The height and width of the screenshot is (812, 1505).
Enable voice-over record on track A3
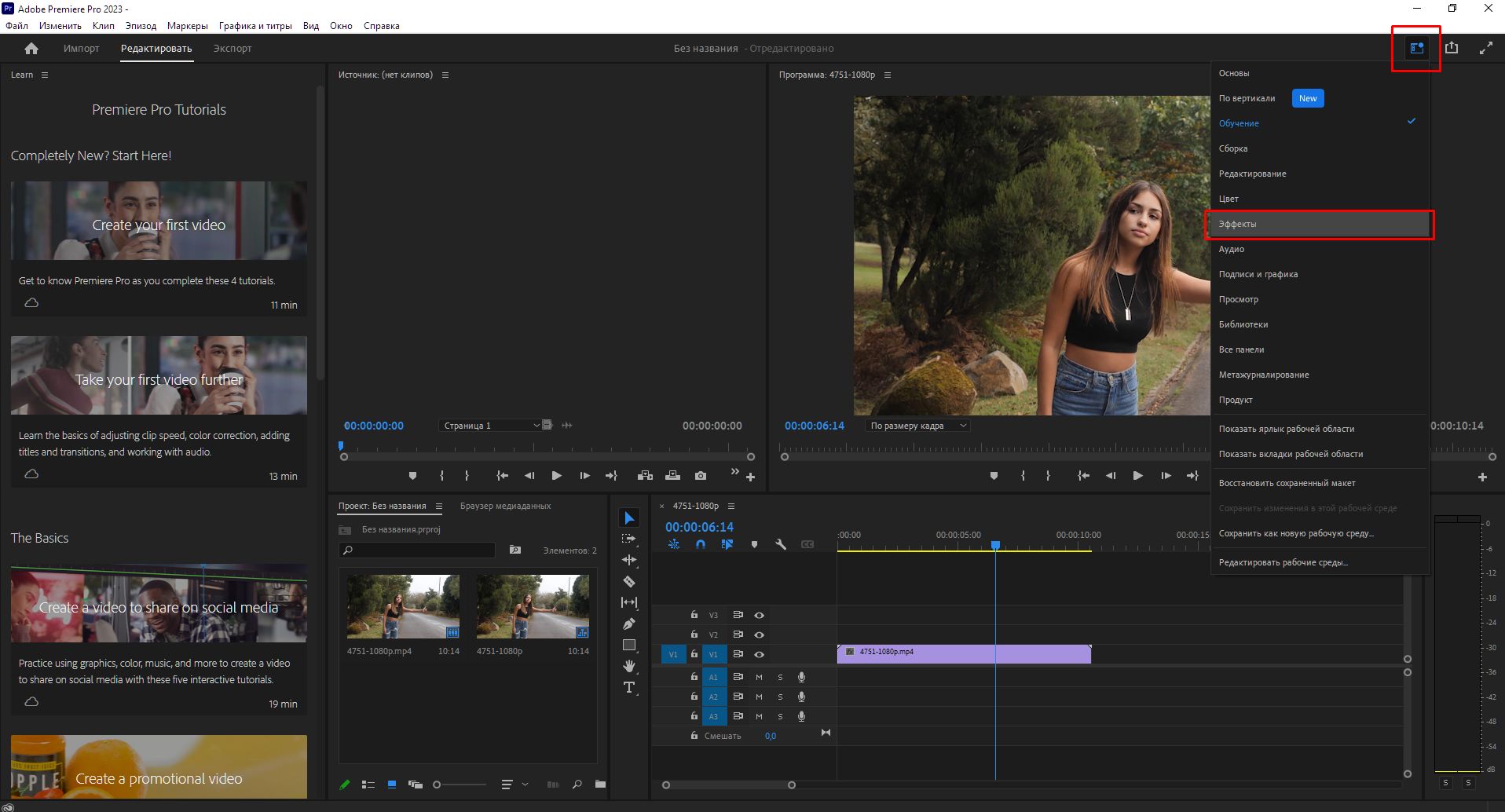click(801, 716)
